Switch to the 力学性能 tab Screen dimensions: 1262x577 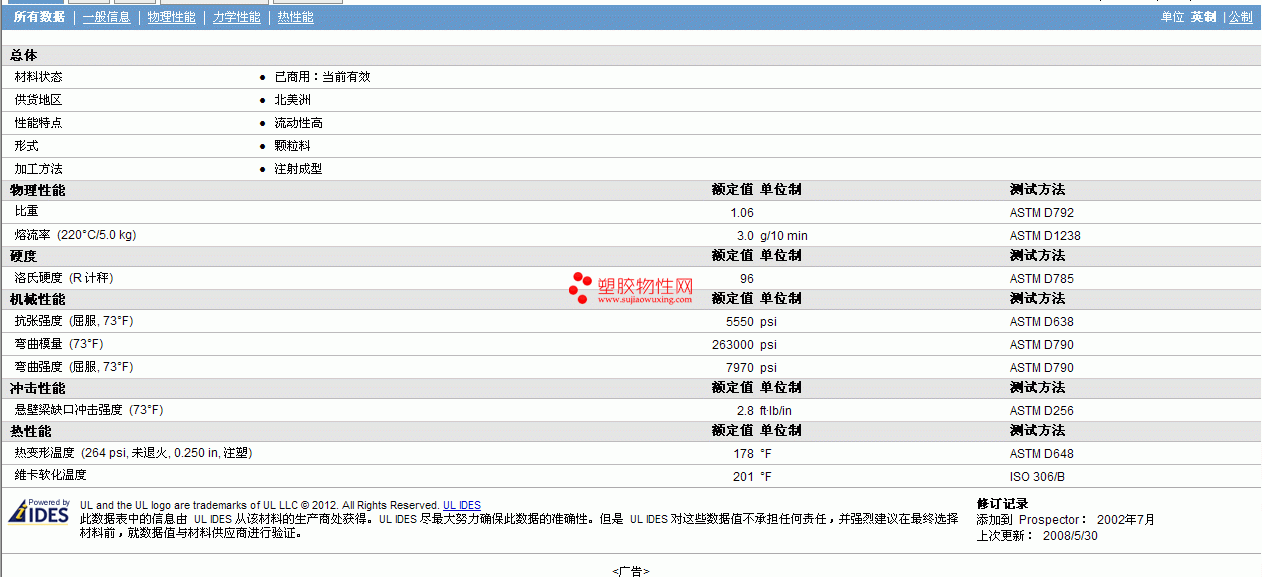[236, 17]
